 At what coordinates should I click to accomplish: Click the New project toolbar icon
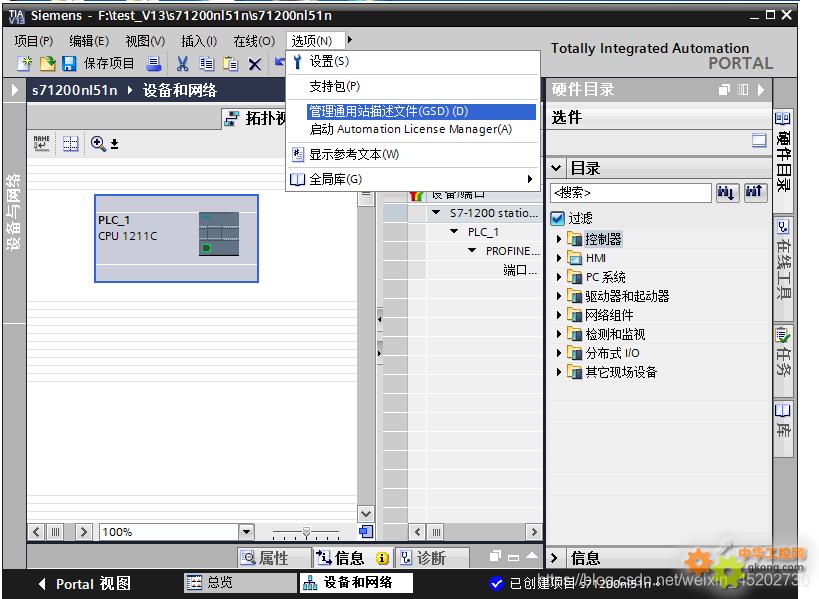click(x=25, y=64)
